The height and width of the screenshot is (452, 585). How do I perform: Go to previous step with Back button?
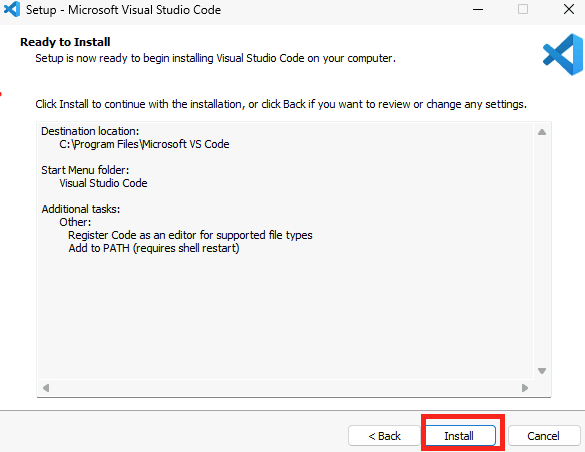click(x=384, y=436)
